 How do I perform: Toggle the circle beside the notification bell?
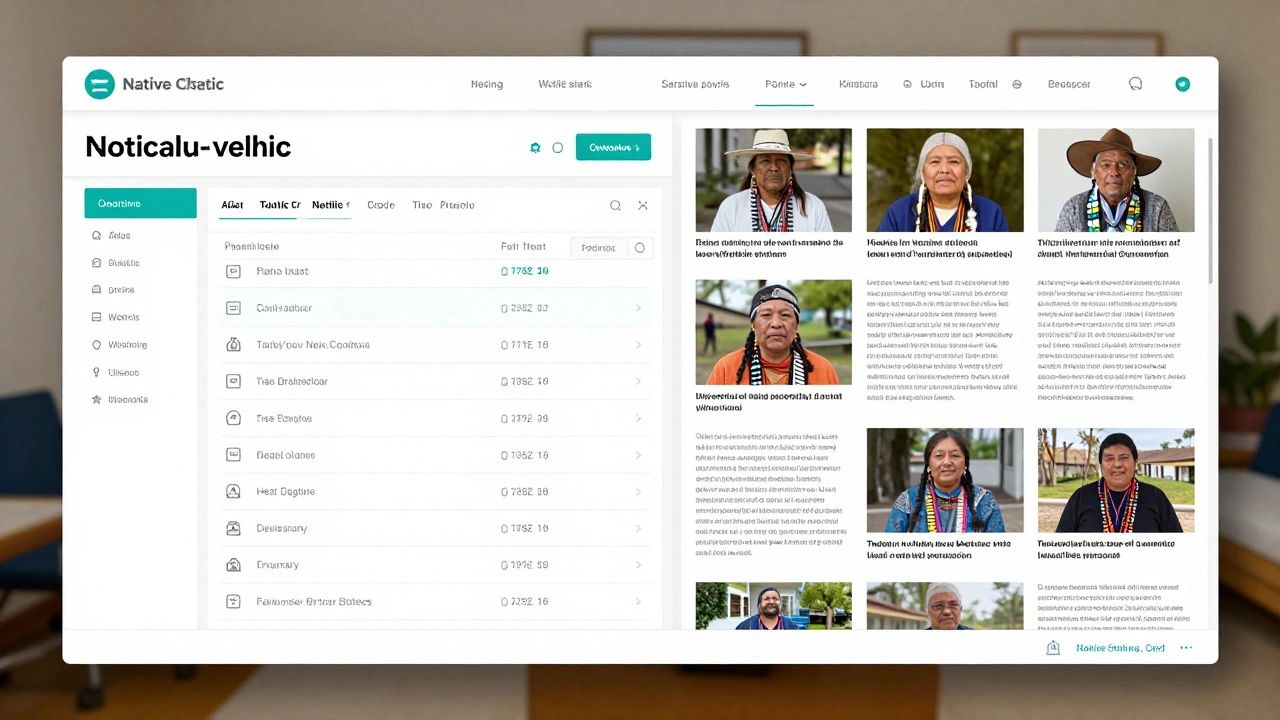coord(557,147)
